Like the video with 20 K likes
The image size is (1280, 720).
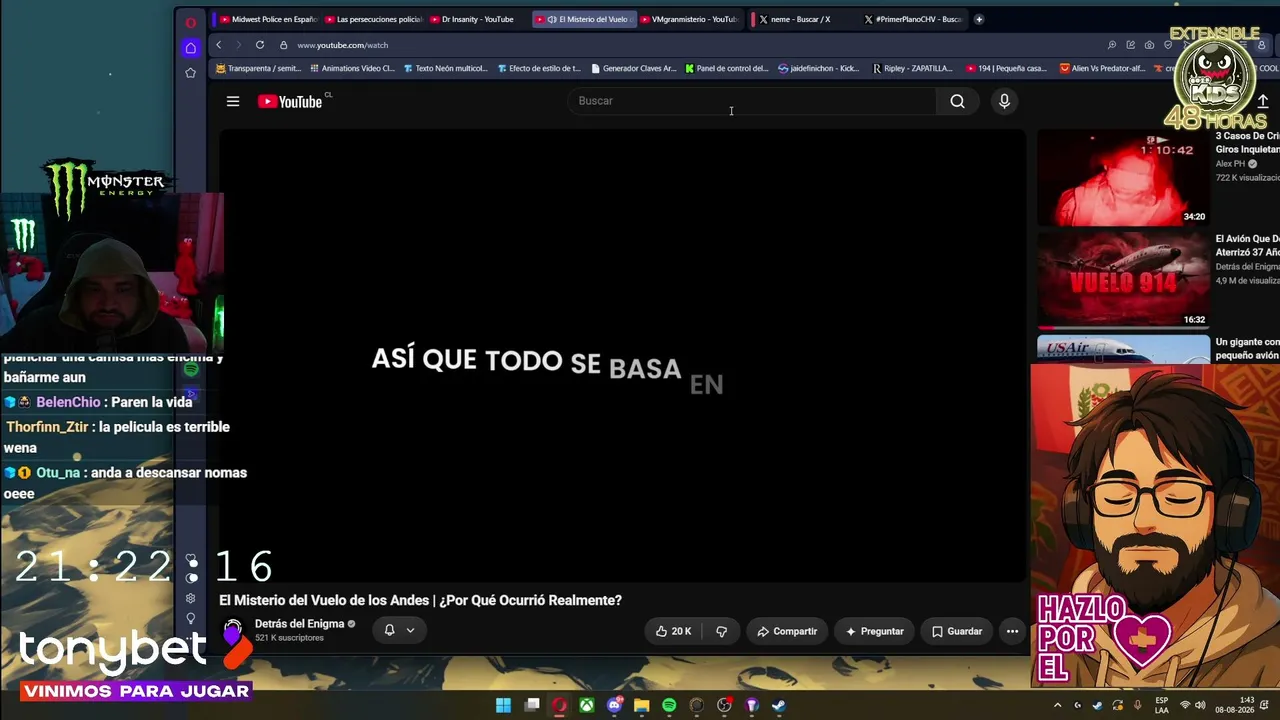(673, 631)
